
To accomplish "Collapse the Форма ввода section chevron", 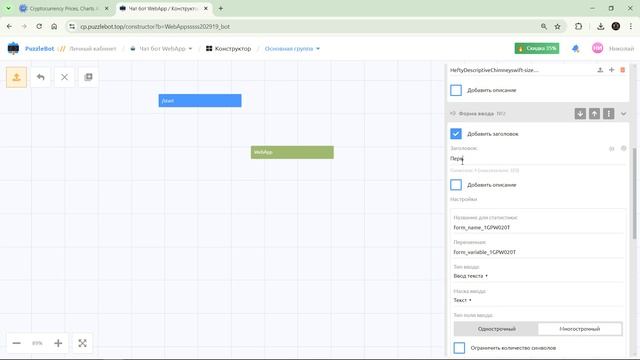I will click(x=623, y=113).
